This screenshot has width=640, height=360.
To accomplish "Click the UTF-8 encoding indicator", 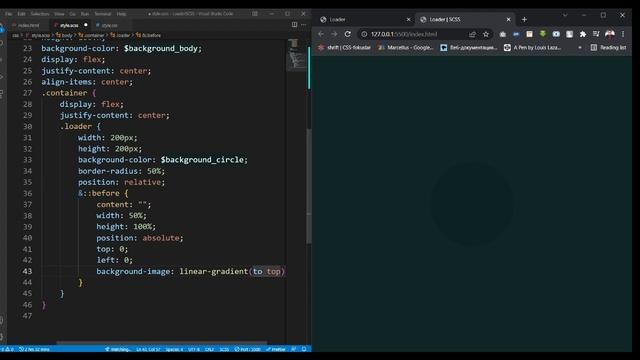I will click(x=194, y=349).
